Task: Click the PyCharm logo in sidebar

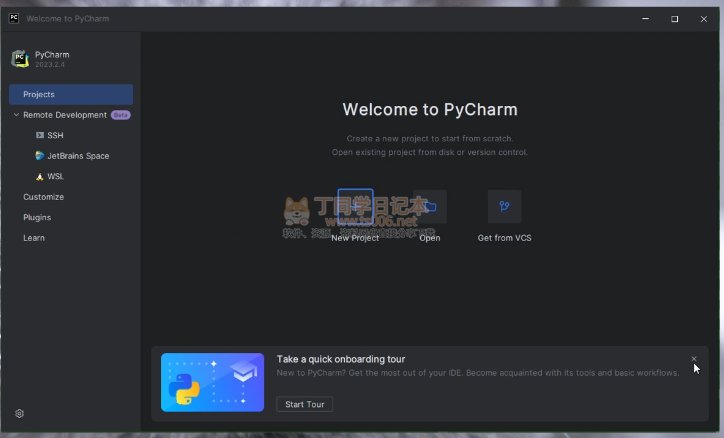Action: [20, 59]
